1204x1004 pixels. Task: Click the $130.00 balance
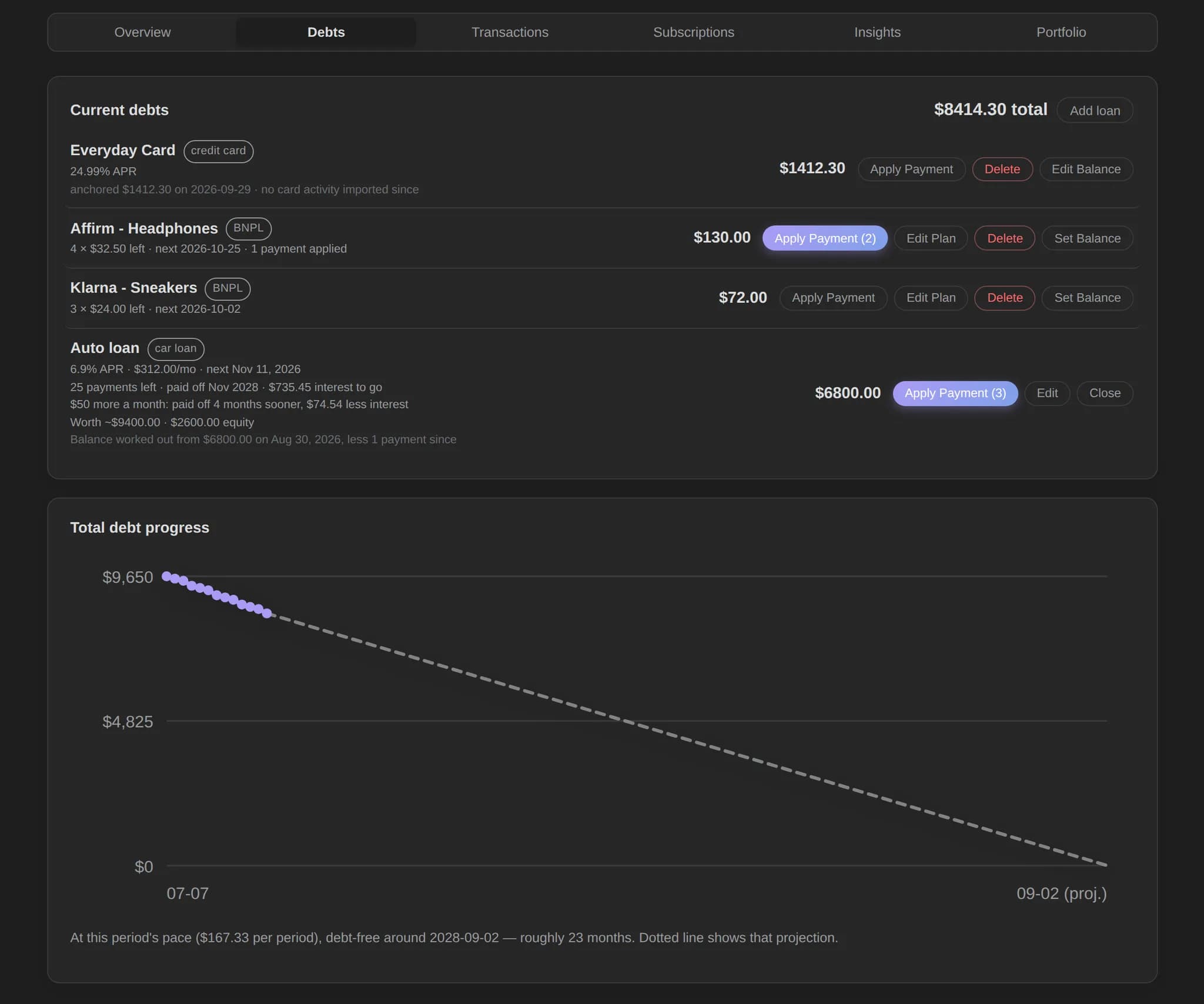[x=721, y=238]
